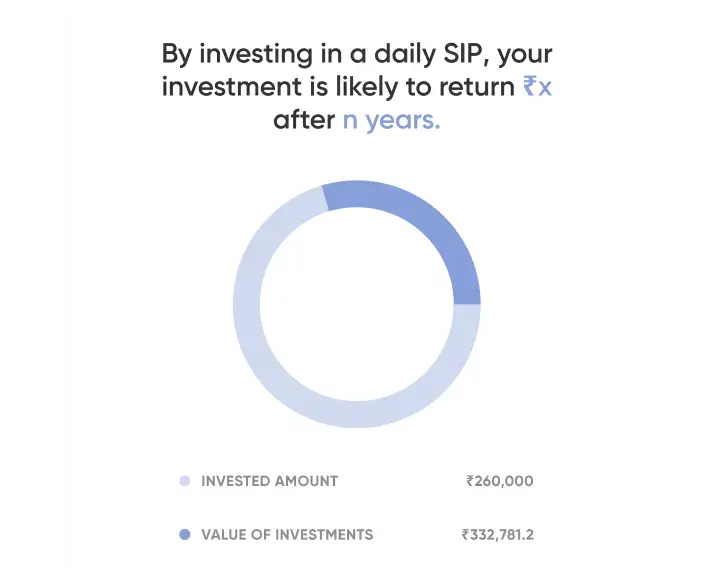Click the rupee symbol before x

[x=530, y=86]
